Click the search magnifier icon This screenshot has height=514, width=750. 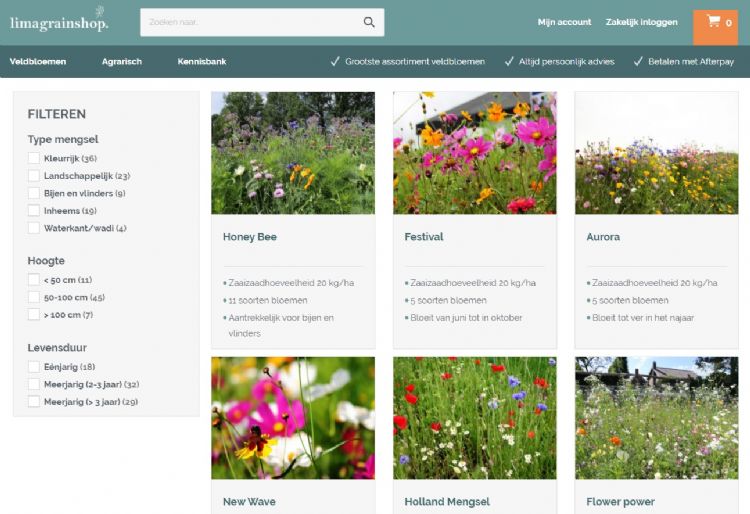[x=369, y=22]
